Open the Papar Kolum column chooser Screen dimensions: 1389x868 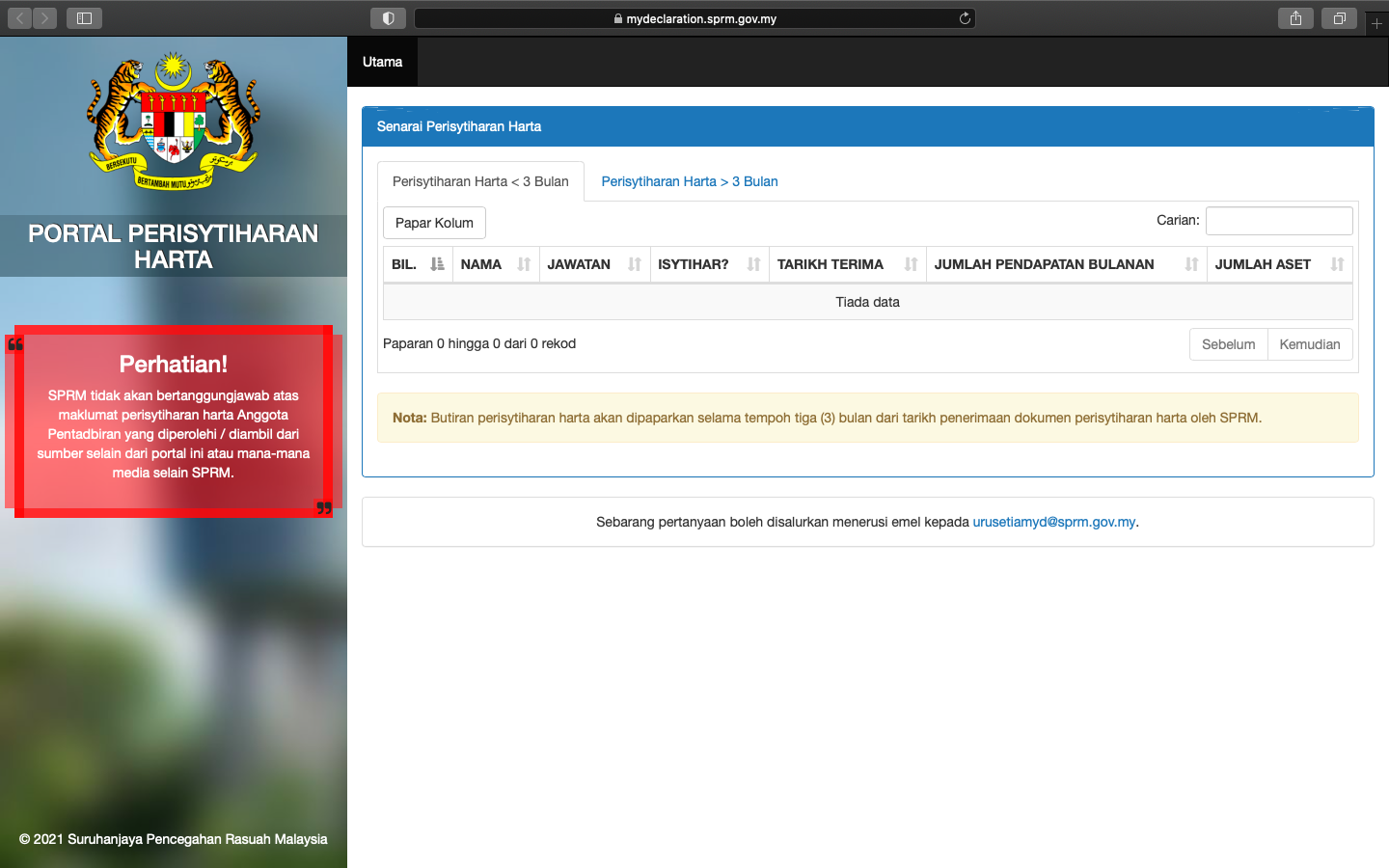(x=434, y=223)
